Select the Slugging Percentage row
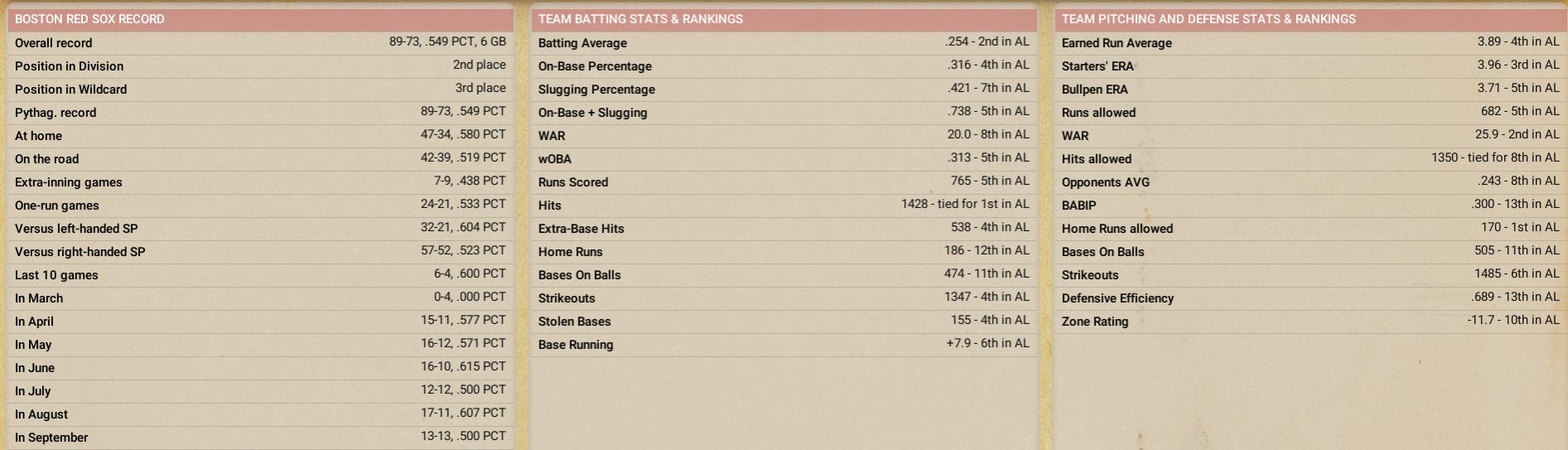Viewport: 1568px width, 450px height. 783,90
